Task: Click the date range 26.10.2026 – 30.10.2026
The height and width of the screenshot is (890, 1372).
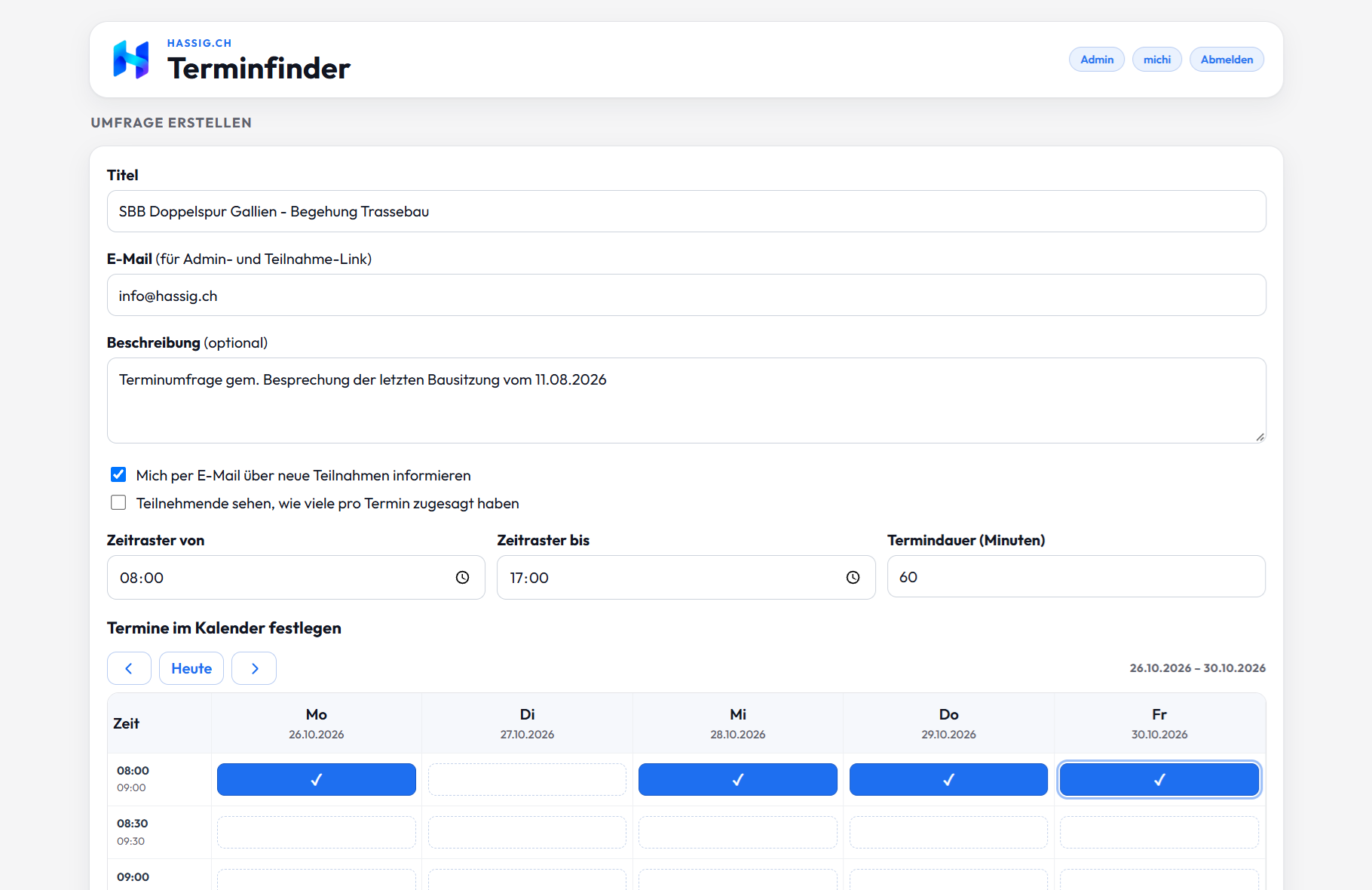Action: [1197, 668]
